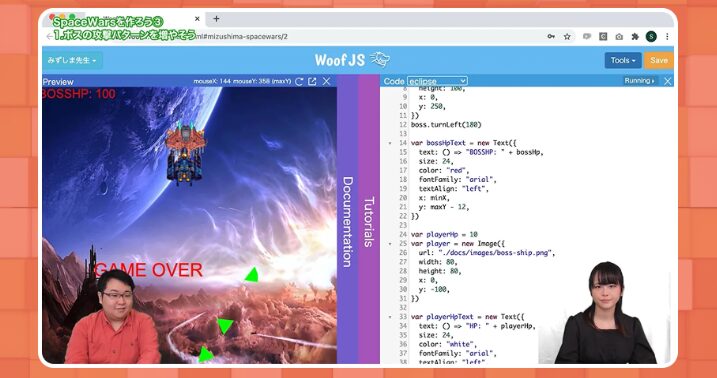The width and height of the screenshot is (717, 378).
Task: Open a new browser tab
Action: (x=216, y=19)
